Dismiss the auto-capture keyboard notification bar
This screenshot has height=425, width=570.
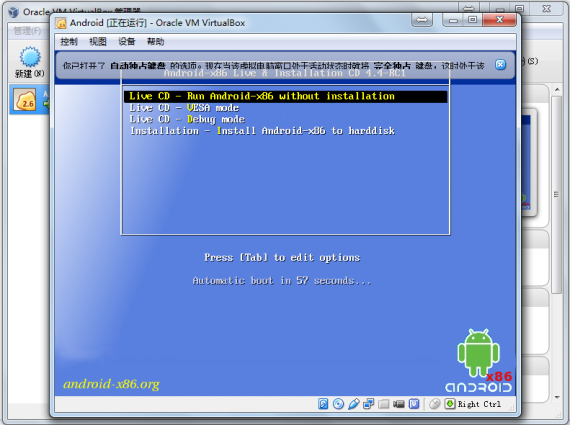501,65
